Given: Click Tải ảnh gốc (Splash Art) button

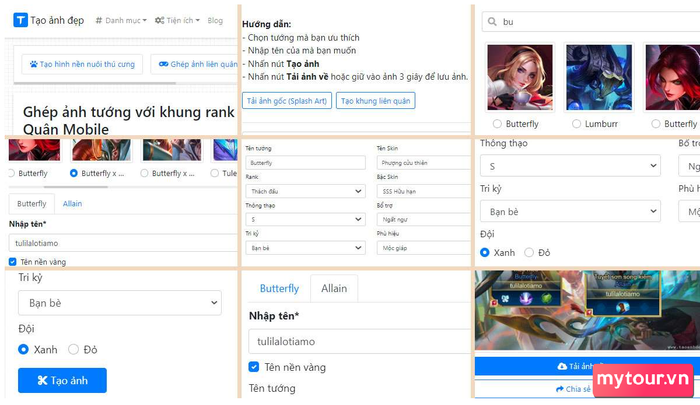Looking at the screenshot, I should pos(287,100).
